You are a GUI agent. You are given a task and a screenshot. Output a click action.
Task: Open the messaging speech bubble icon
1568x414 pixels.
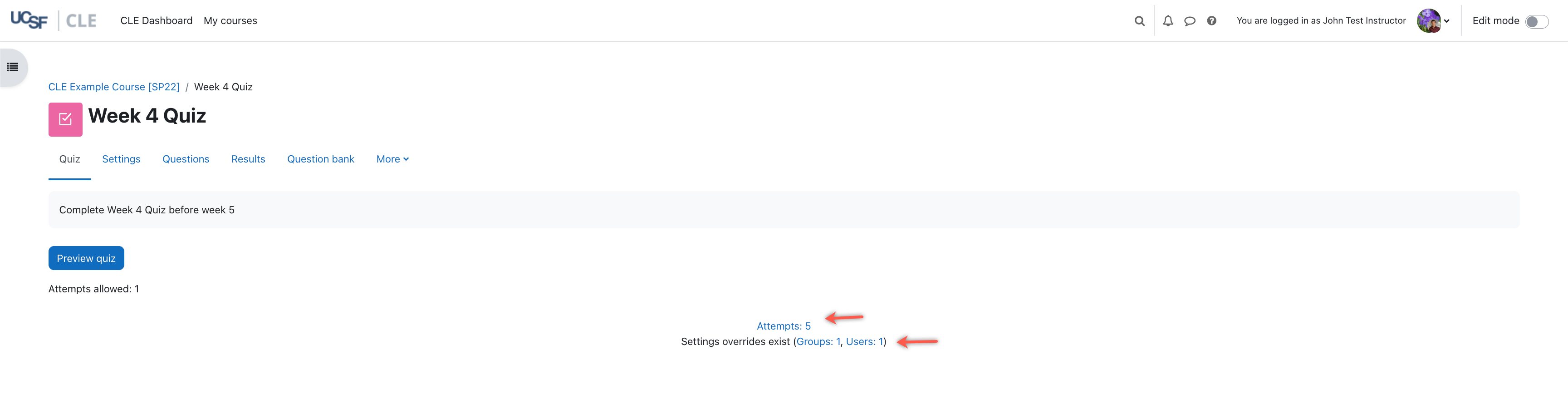tap(1190, 21)
